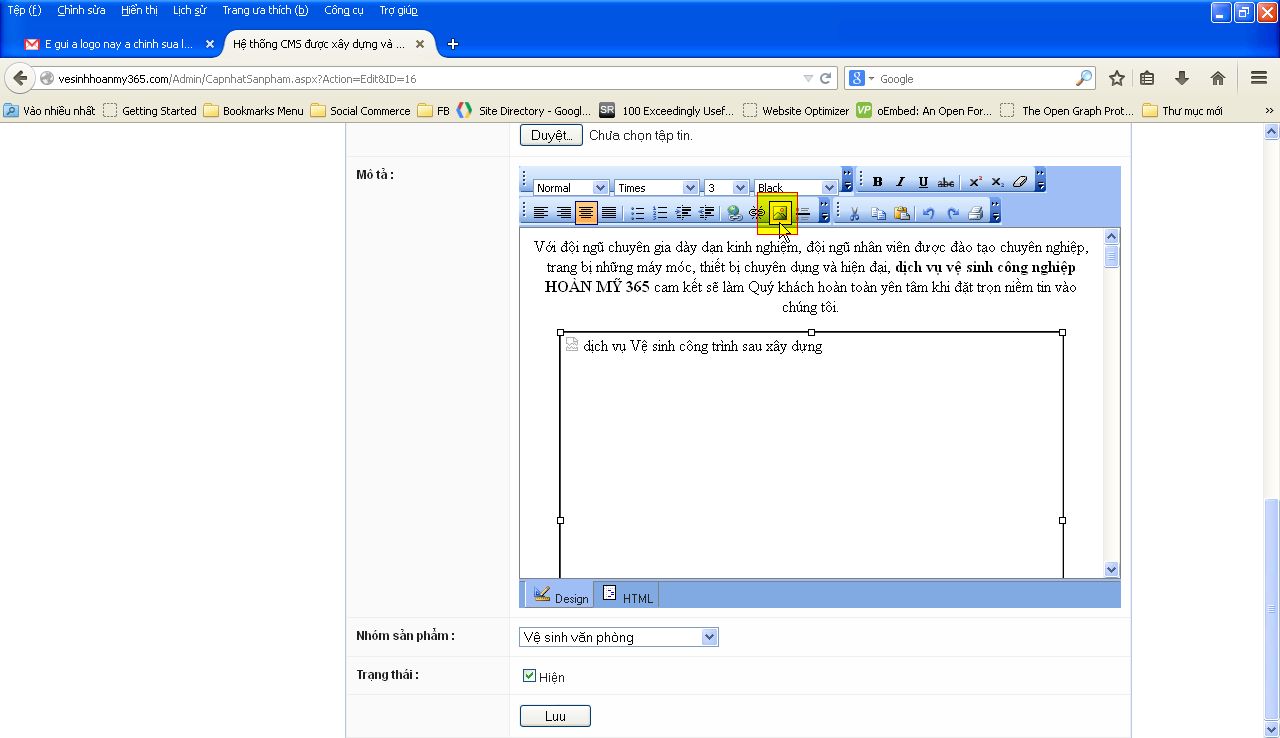Apply italic formatting
1280x738 pixels.
(900, 182)
